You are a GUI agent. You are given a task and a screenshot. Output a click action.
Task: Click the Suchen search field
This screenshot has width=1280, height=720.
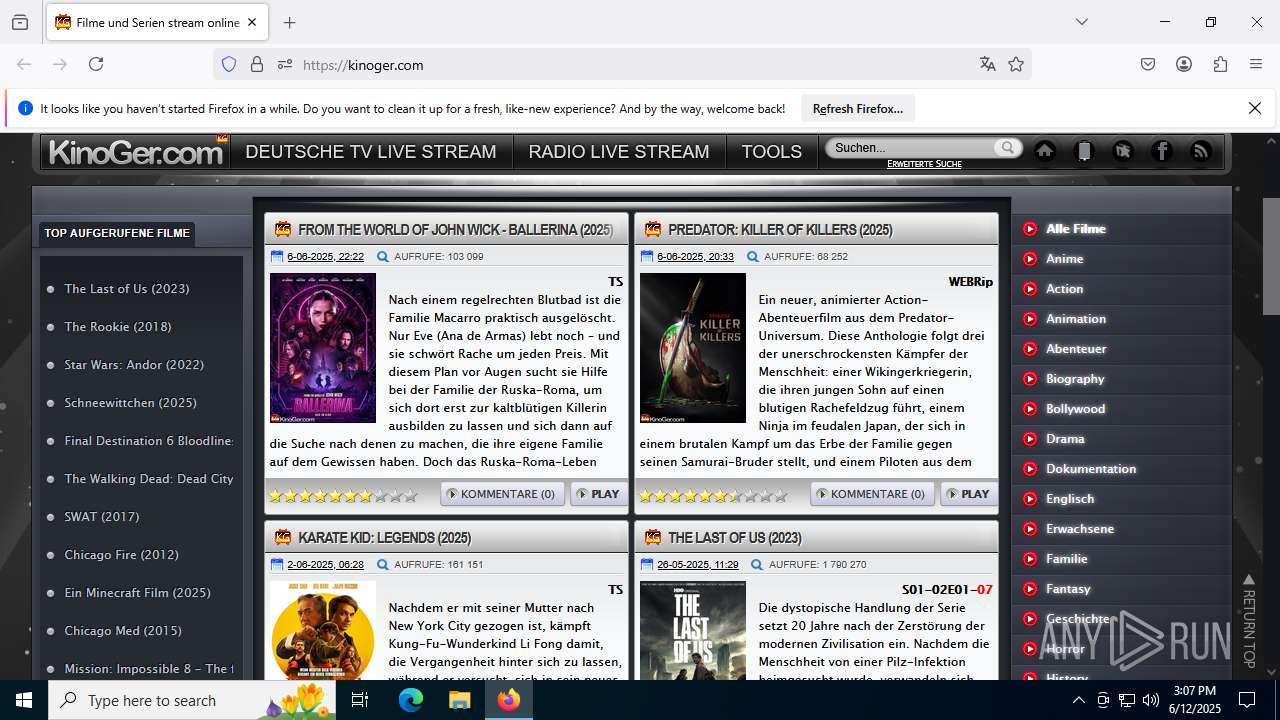(912, 148)
